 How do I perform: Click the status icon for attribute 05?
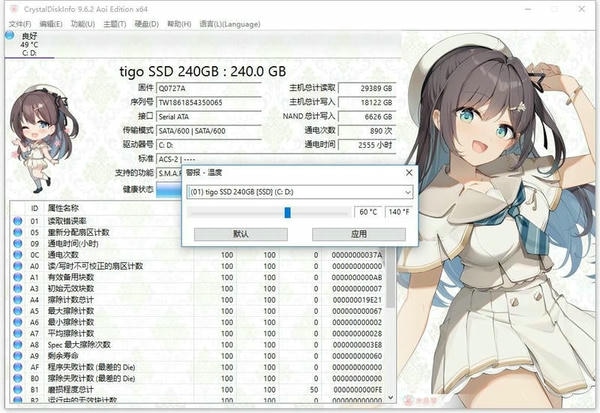pyautogui.click(x=18, y=232)
